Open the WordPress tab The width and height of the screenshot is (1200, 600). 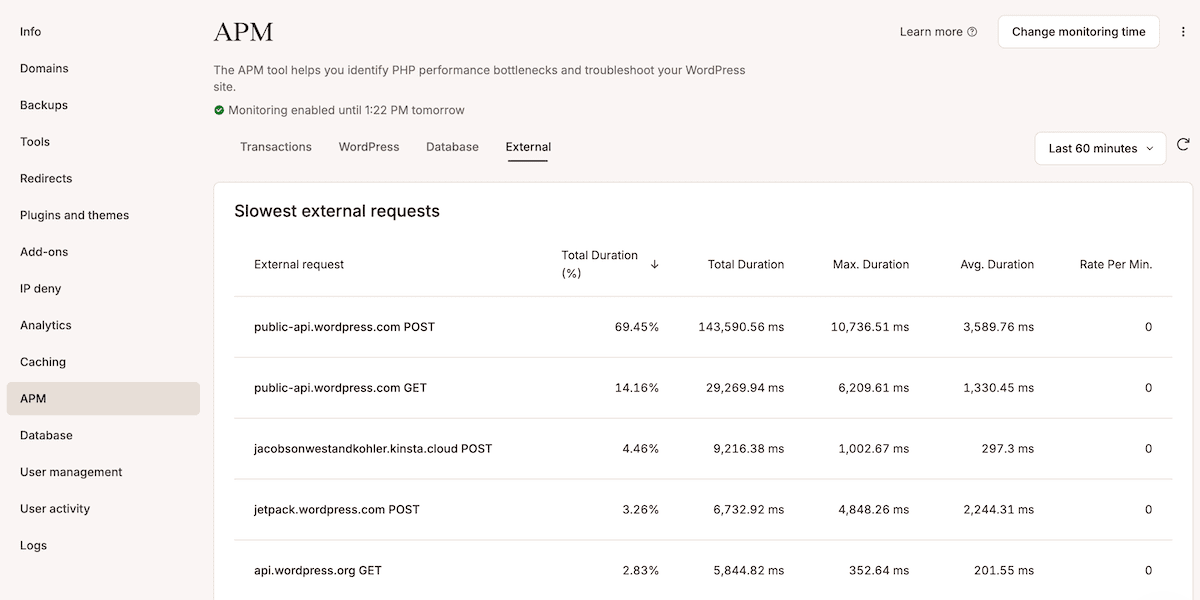[x=368, y=146]
